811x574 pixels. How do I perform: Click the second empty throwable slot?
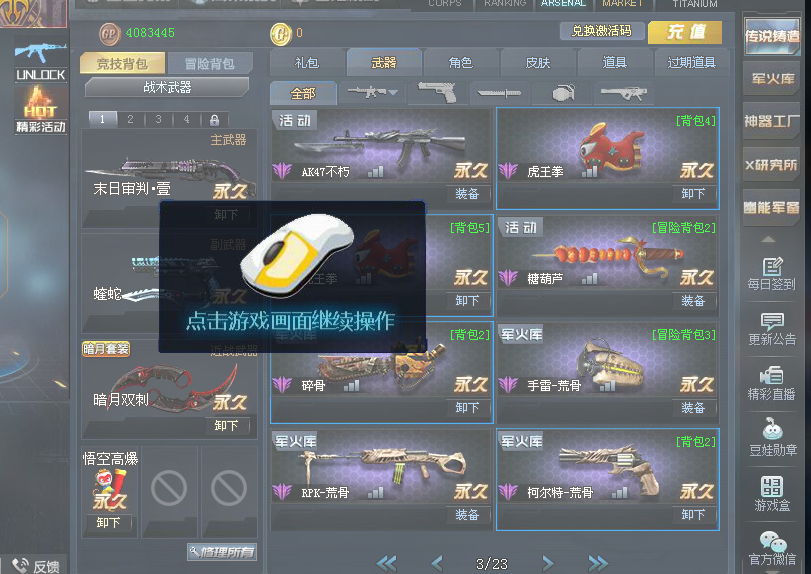click(229, 488)
